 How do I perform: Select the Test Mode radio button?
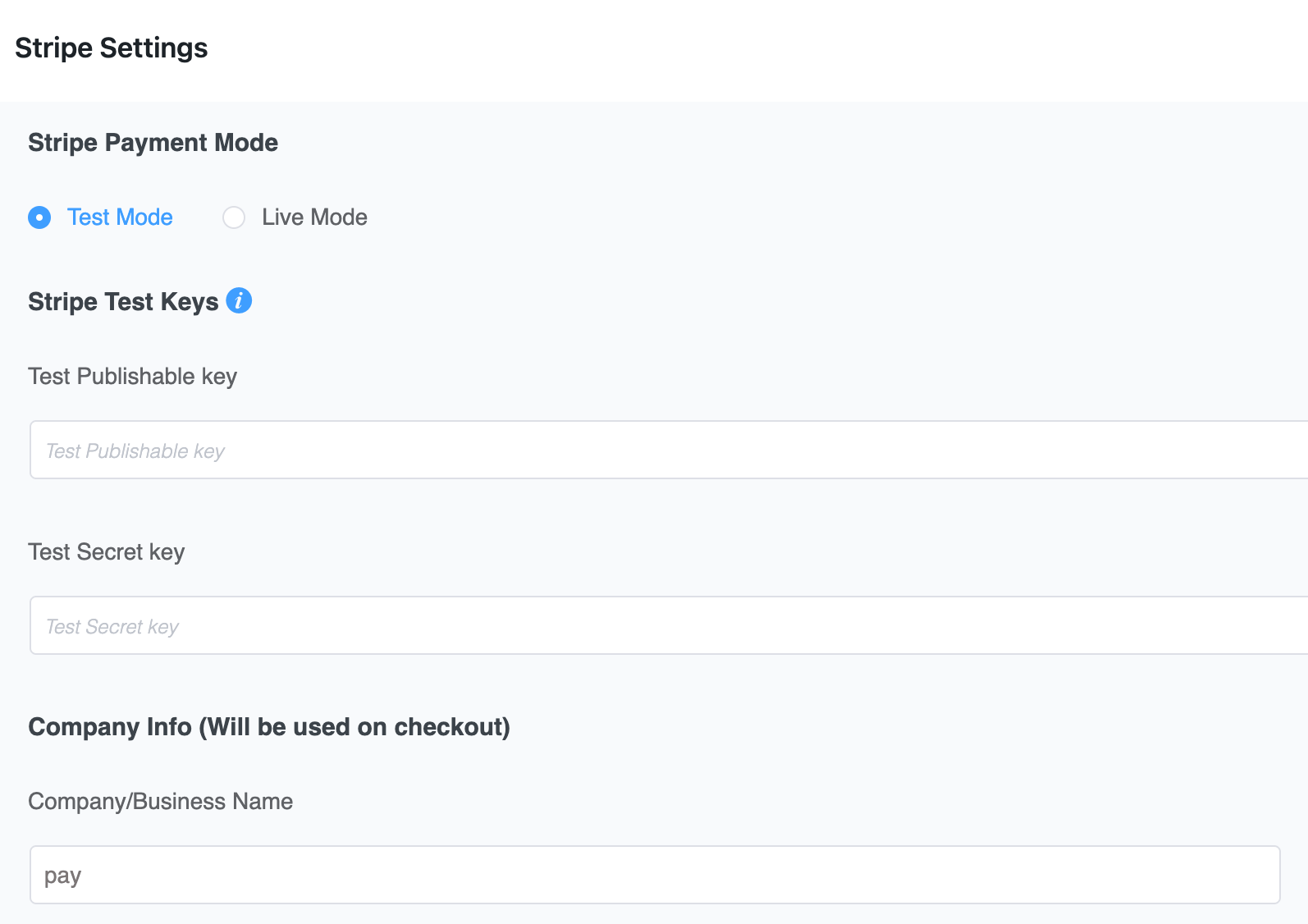point(39,217)
